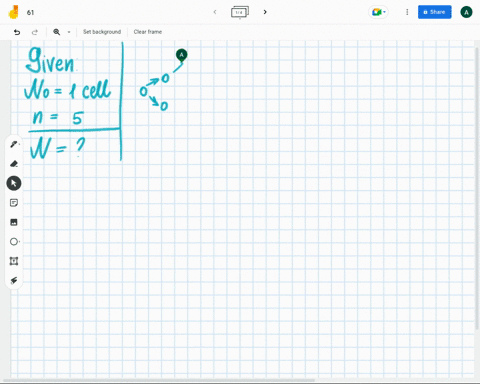Activate the Select arrow tool
Screen dimensions: 480x384
click(14, 183)
